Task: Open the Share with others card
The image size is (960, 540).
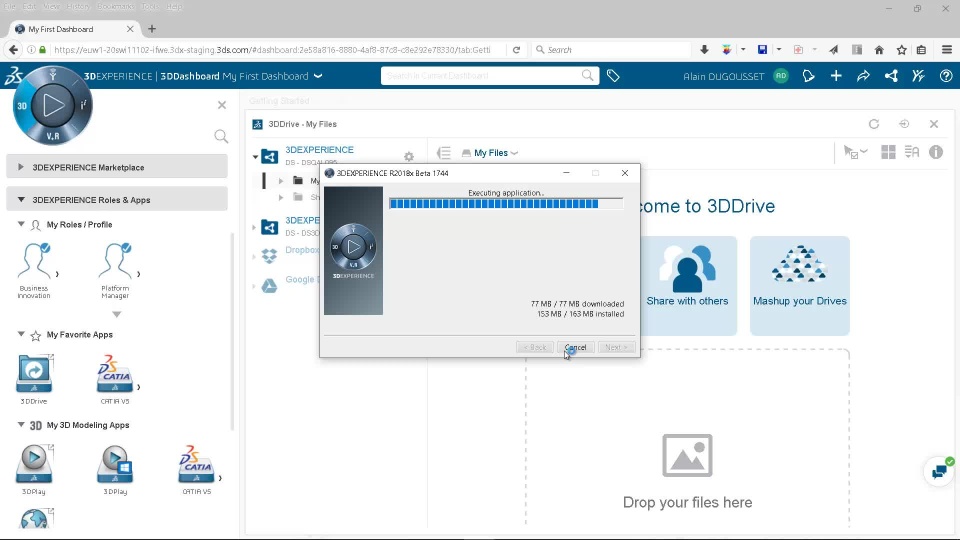Action: [687, 285]
